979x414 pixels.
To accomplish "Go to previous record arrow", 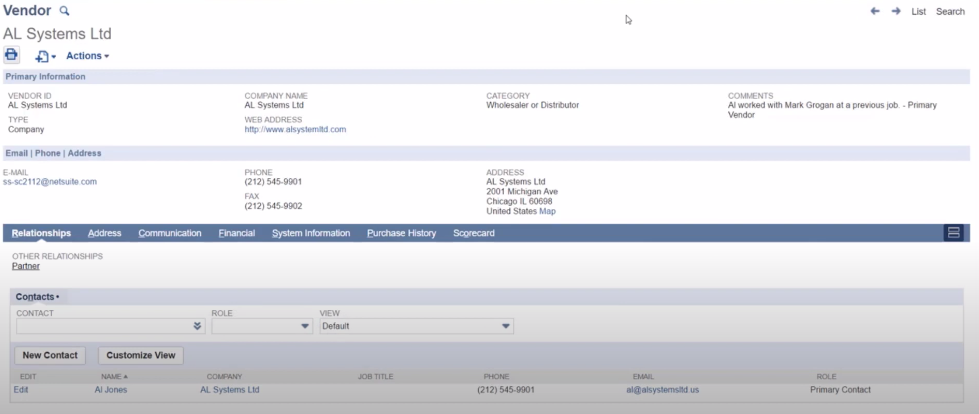I will click(875, 11).
